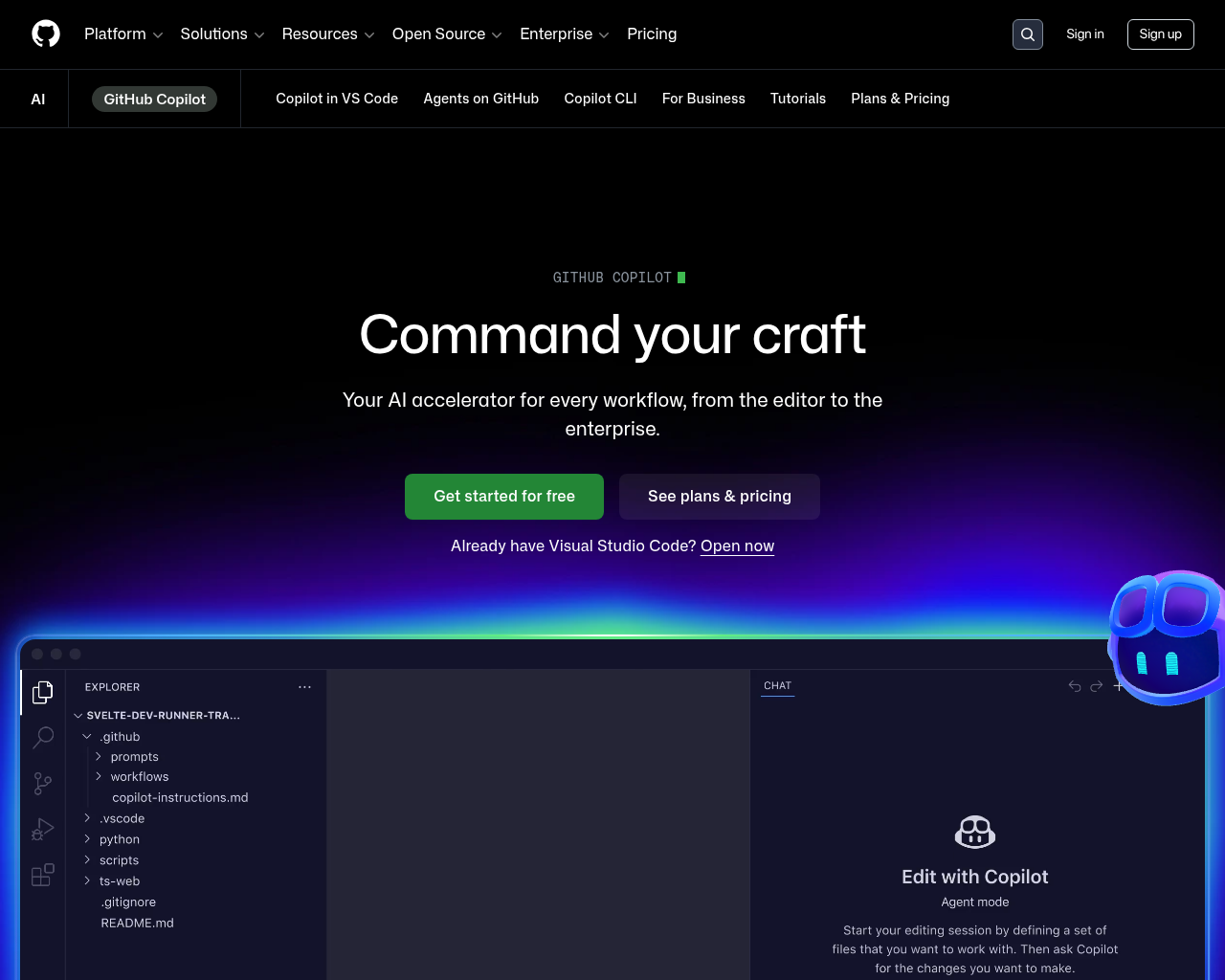Select README.md in the file tree
This screenshot has height=980, width=1225.
pos(137,923)
